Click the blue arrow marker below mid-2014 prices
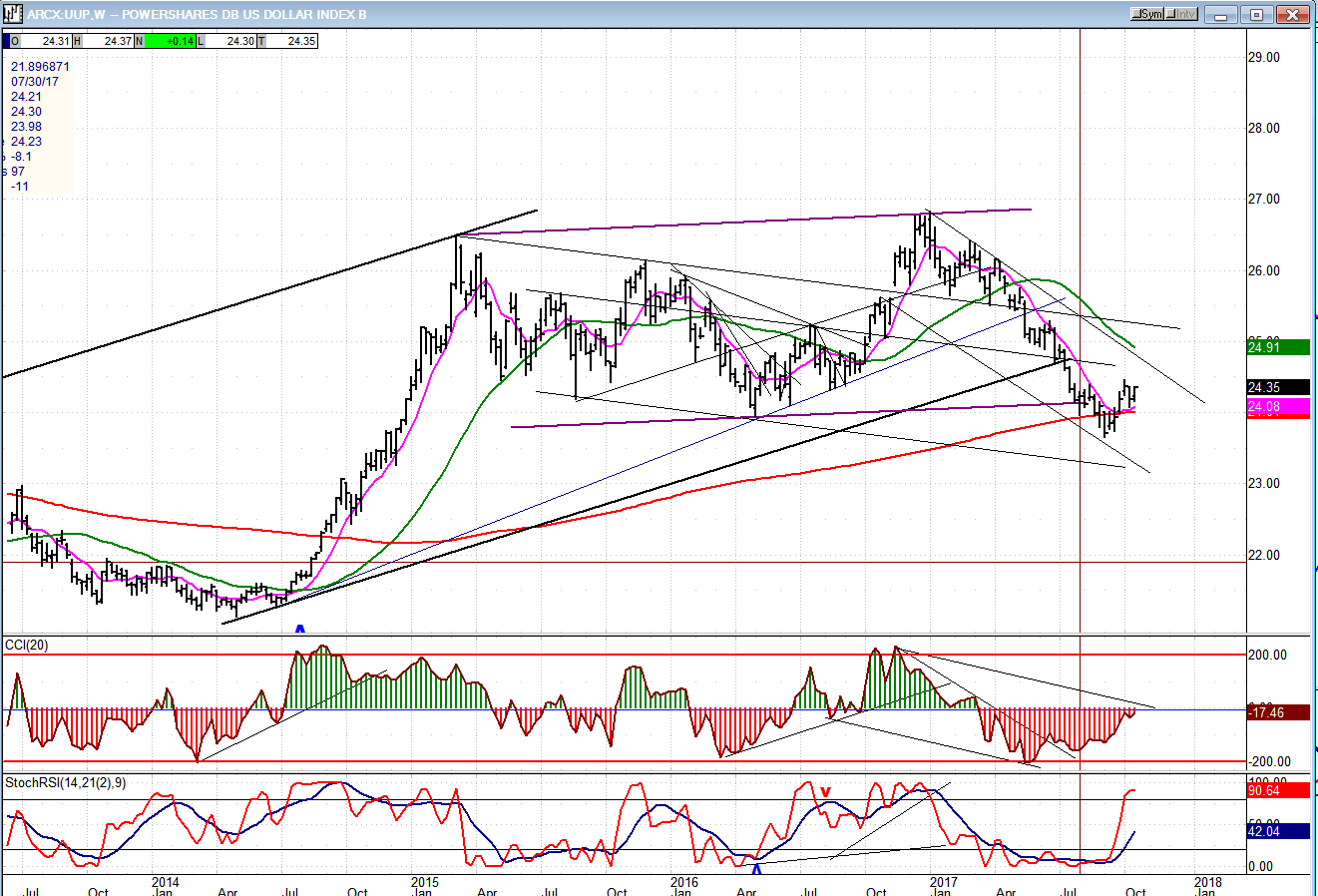Screen dimensions: 1318x896 pyautogui.click(x=299, y=629)
